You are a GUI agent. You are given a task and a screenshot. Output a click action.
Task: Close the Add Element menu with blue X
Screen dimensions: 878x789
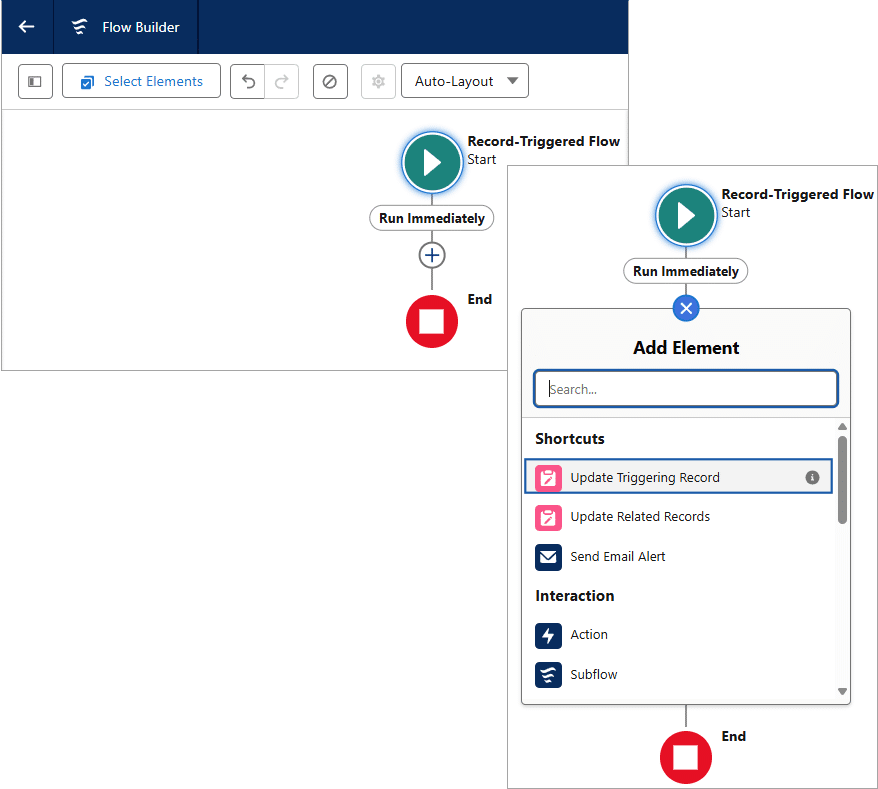coord(686,308)
